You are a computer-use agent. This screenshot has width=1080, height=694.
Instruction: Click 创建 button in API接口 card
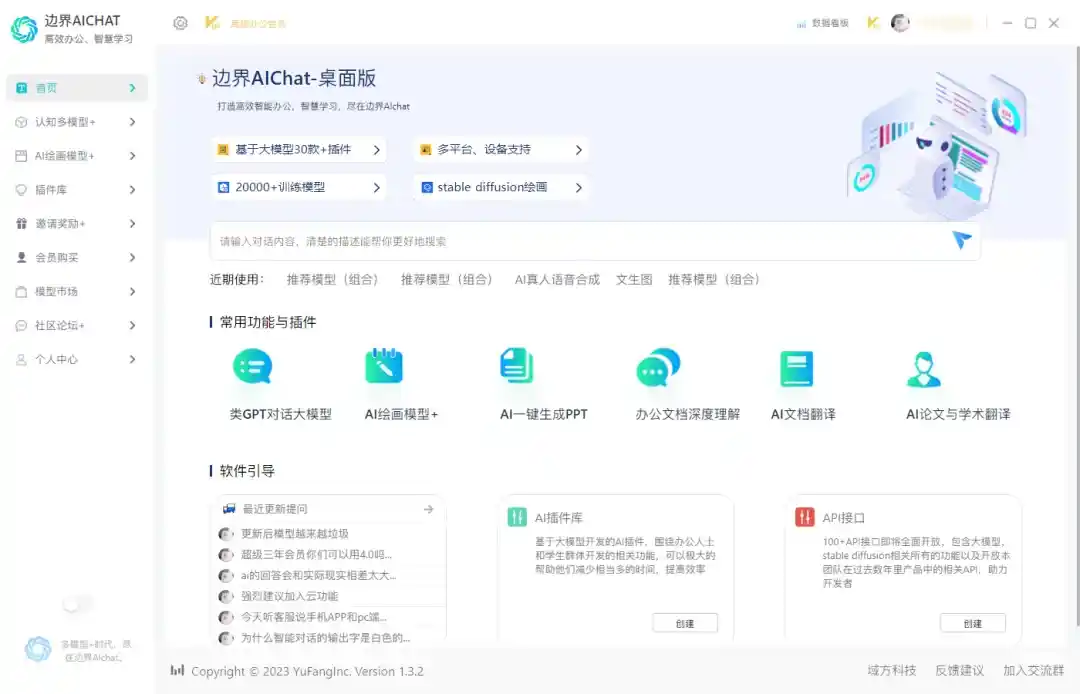click(x=973, y=623)
